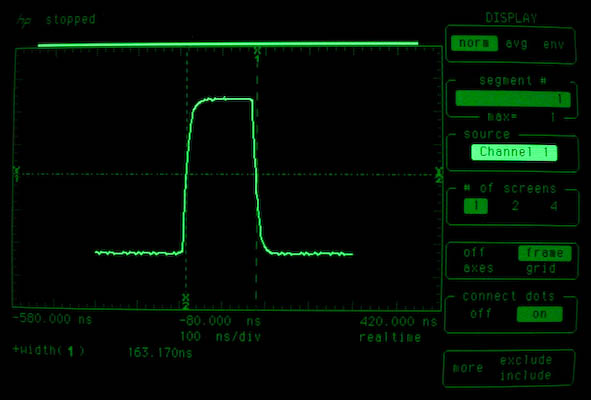591x400 pixels.
Task: Select the include option
Action: [x=526, y=375]
